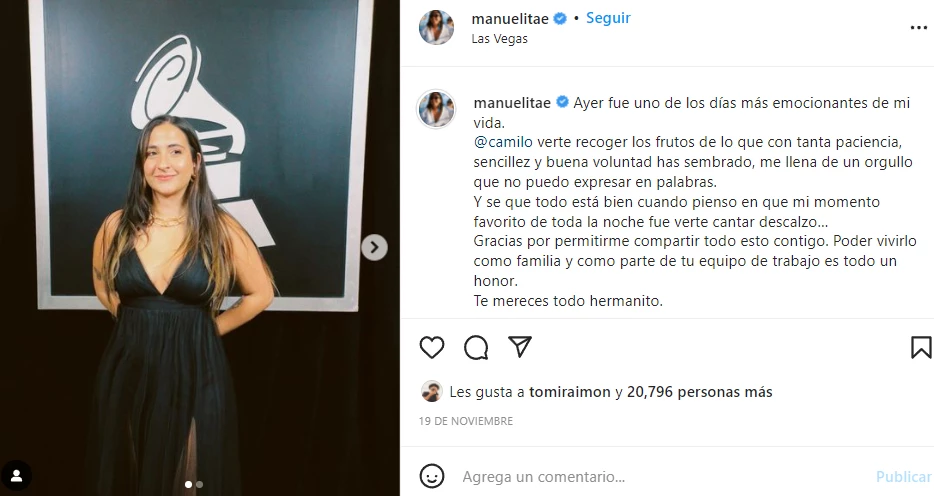Save post with the bookmark icon
Image resolution: width=934 pixels, height=496 pixels.
(x=921, y=347)
